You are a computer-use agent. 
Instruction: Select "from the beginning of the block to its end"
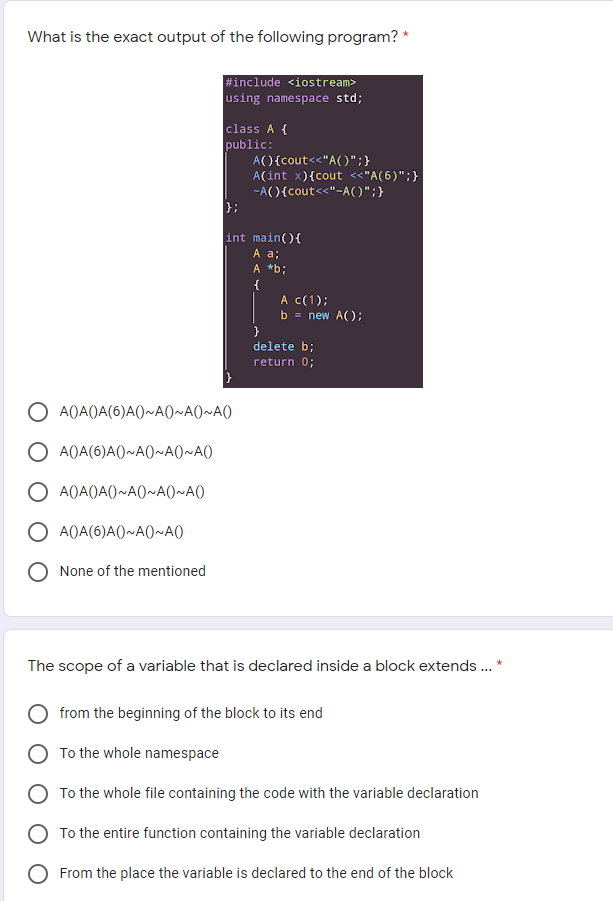tap(38, 714)
